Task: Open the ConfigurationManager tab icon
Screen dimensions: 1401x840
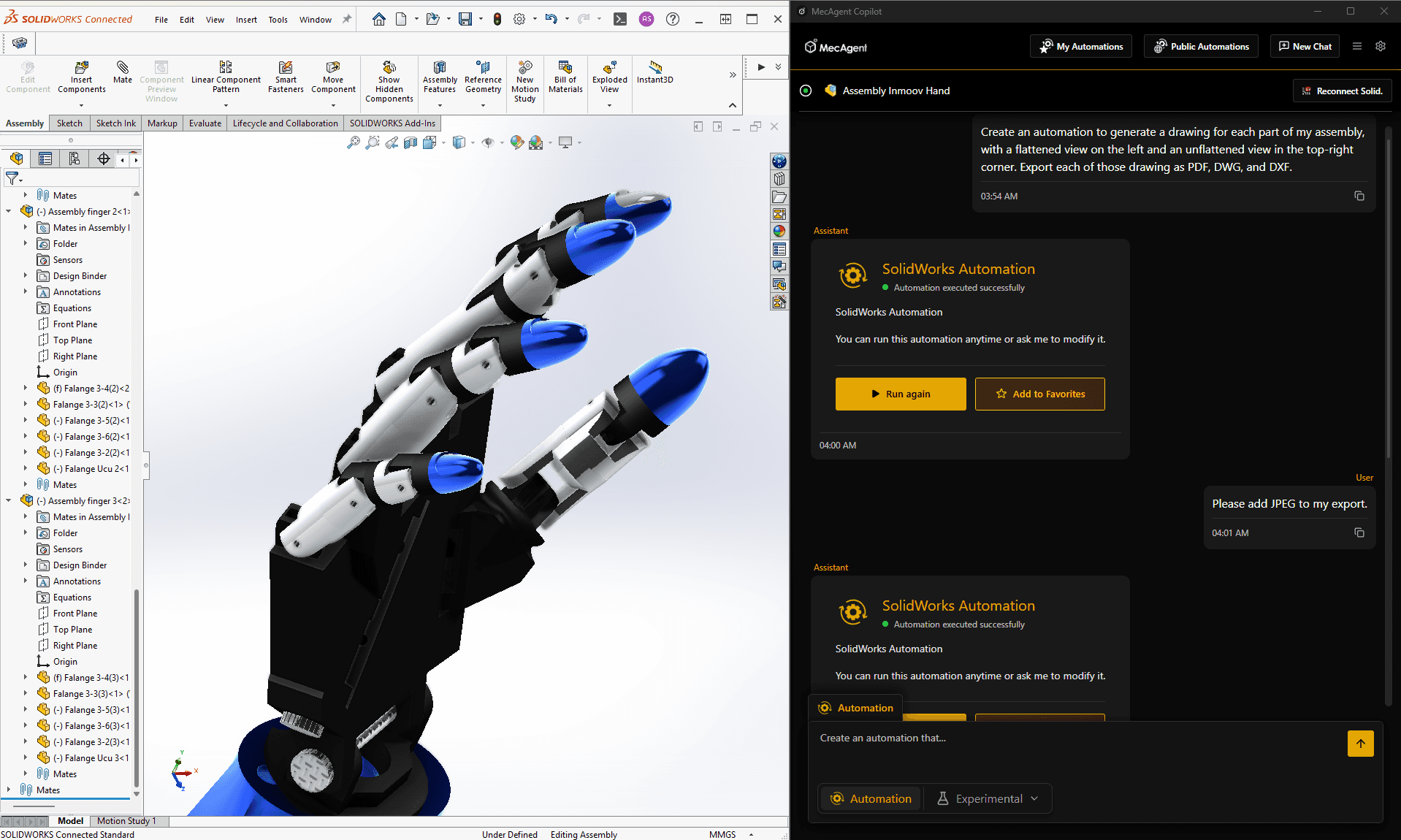Action: (x=75, y=159)
